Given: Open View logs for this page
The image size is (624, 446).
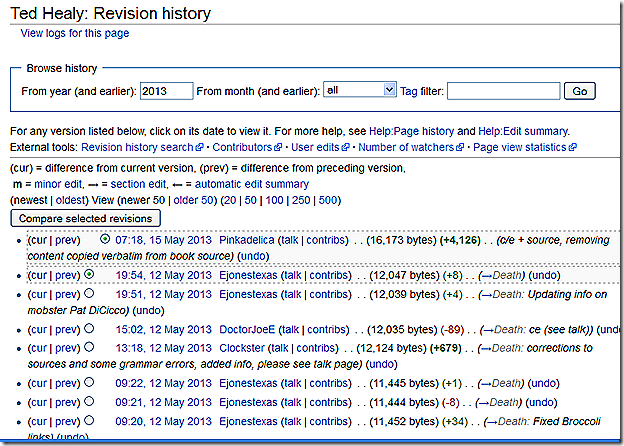Looking at the screenshot, I should [75, 33].
